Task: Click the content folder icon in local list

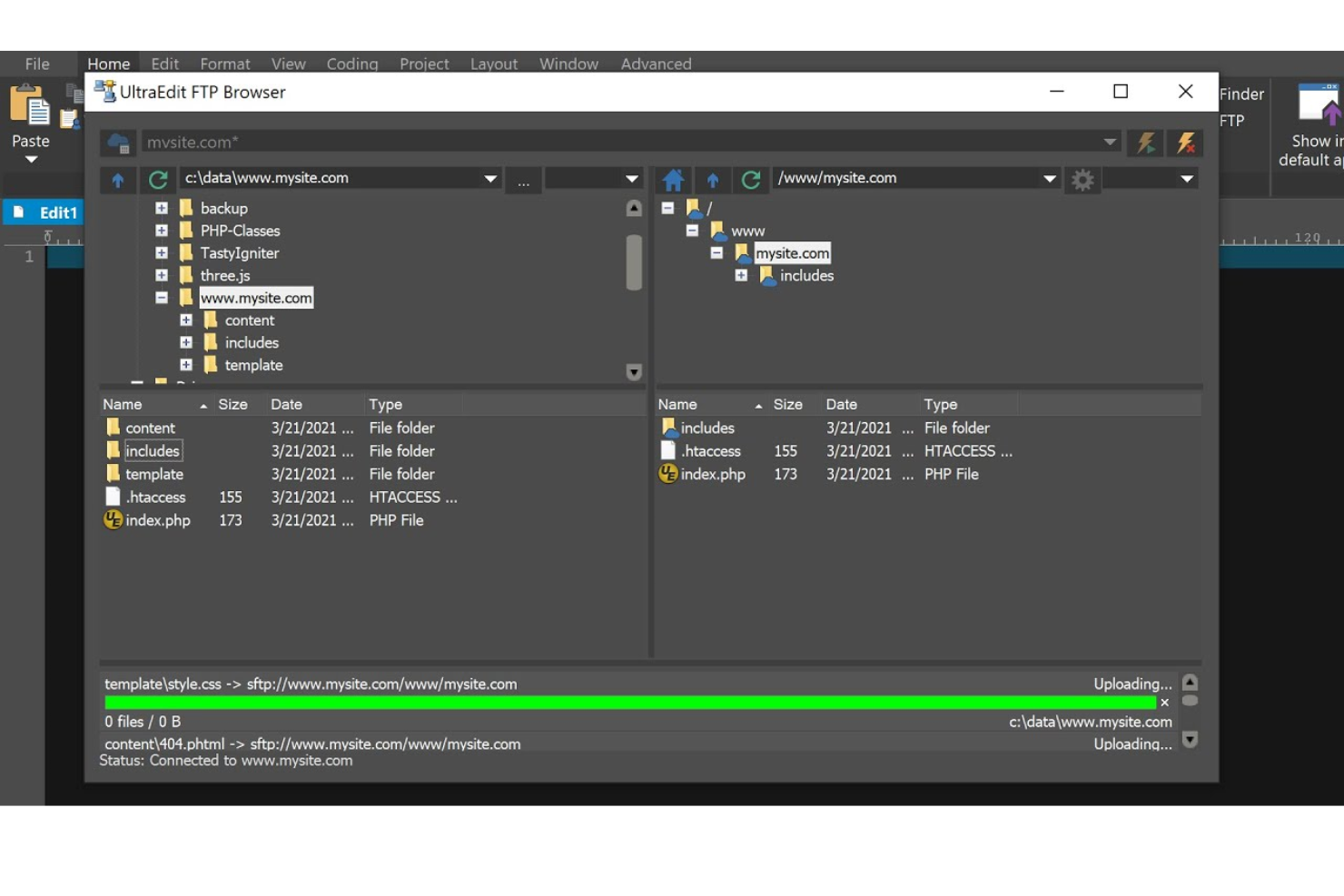Action: tap(113, 427)
